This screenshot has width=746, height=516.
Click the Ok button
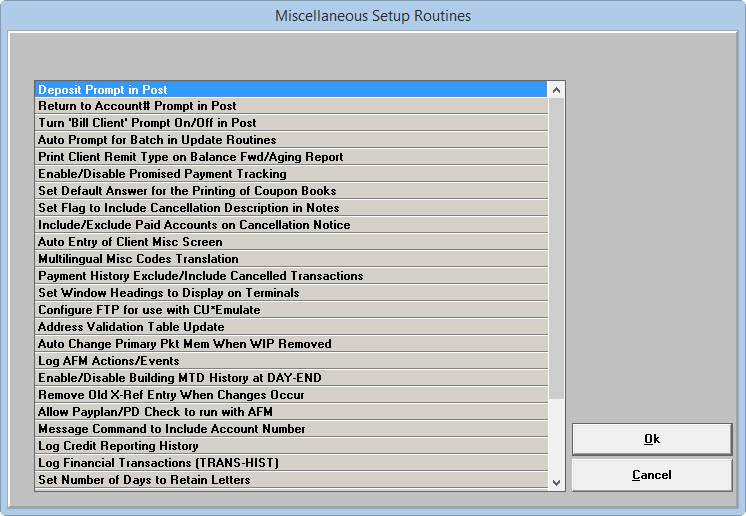[651, 439]
